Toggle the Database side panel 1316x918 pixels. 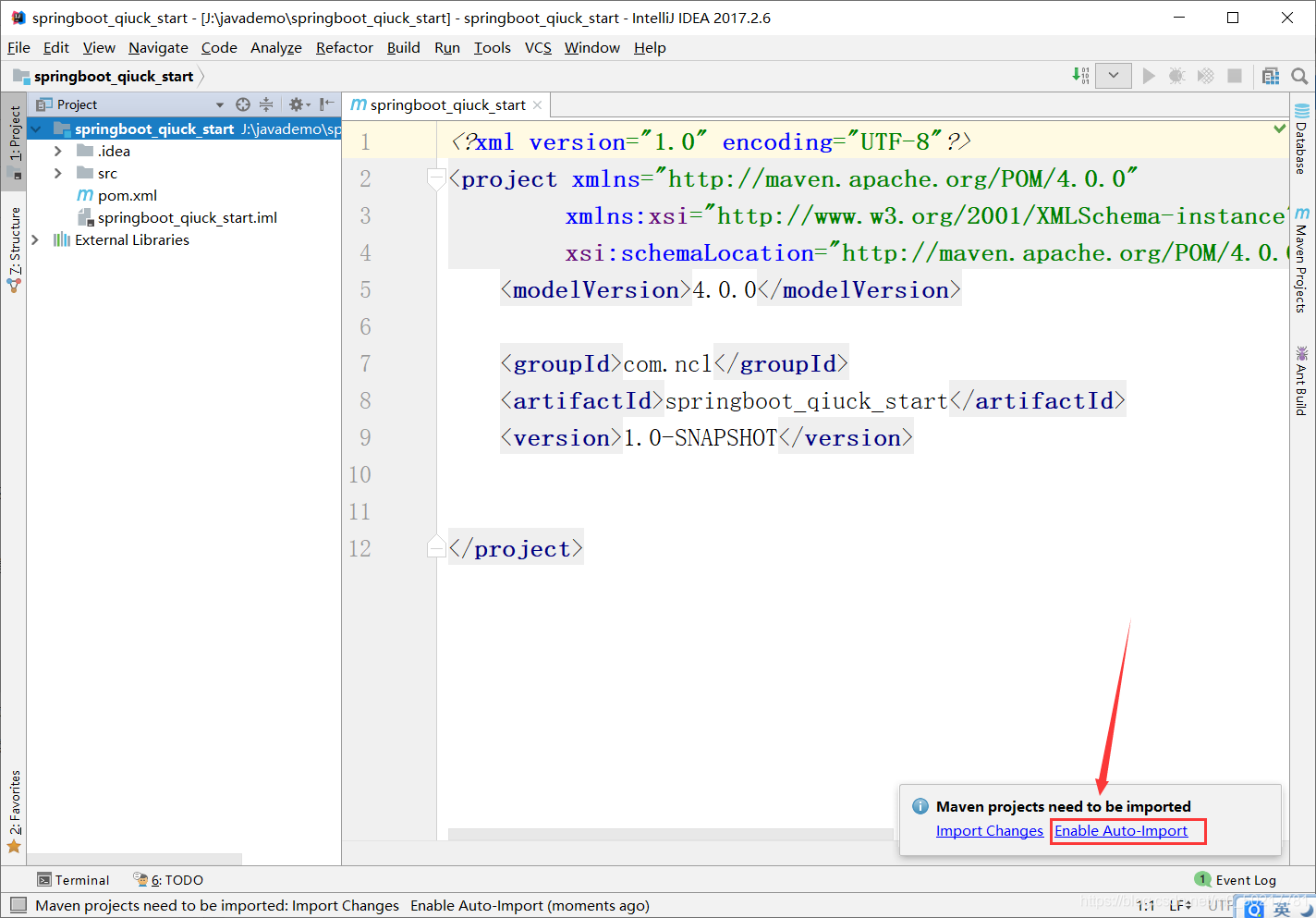point(1301,139)
